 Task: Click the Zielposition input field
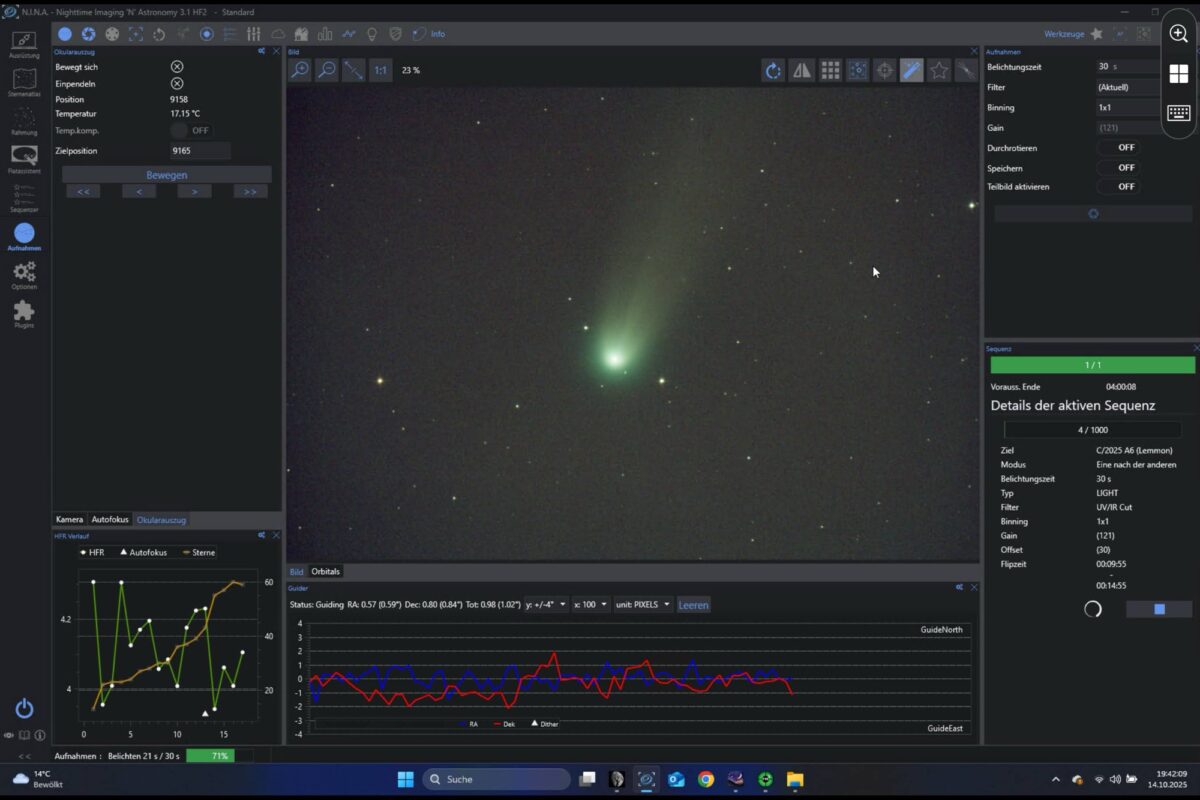[199, 151]
